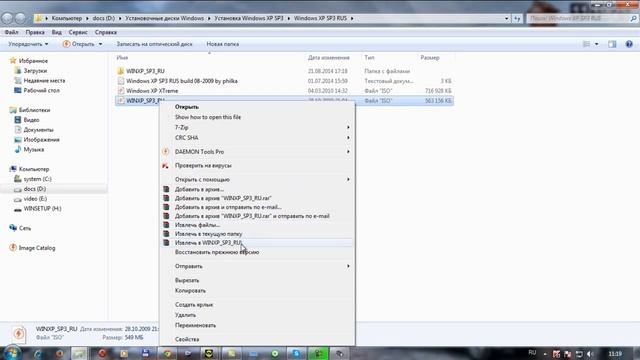The width and height of the screenshot is (640, 360).
Task: Click the change view icon
Action: [x=587, y=44]
